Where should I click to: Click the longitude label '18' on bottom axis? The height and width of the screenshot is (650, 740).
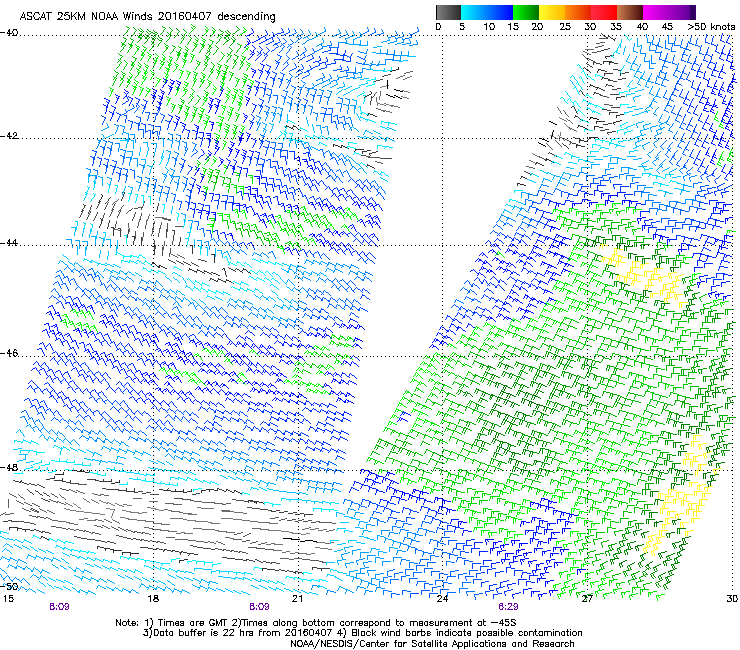[153, 599]
